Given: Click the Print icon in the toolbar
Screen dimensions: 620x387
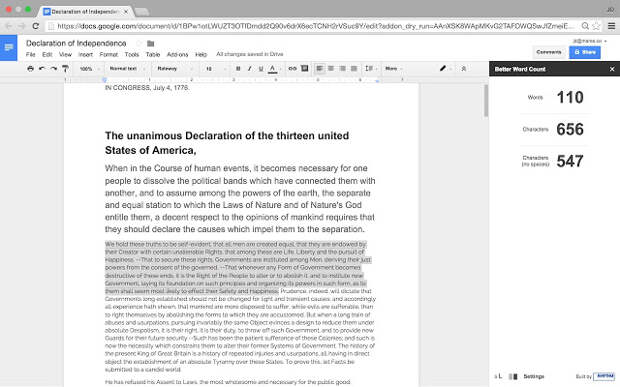Looking at the screenshot, I should [30, 69].
